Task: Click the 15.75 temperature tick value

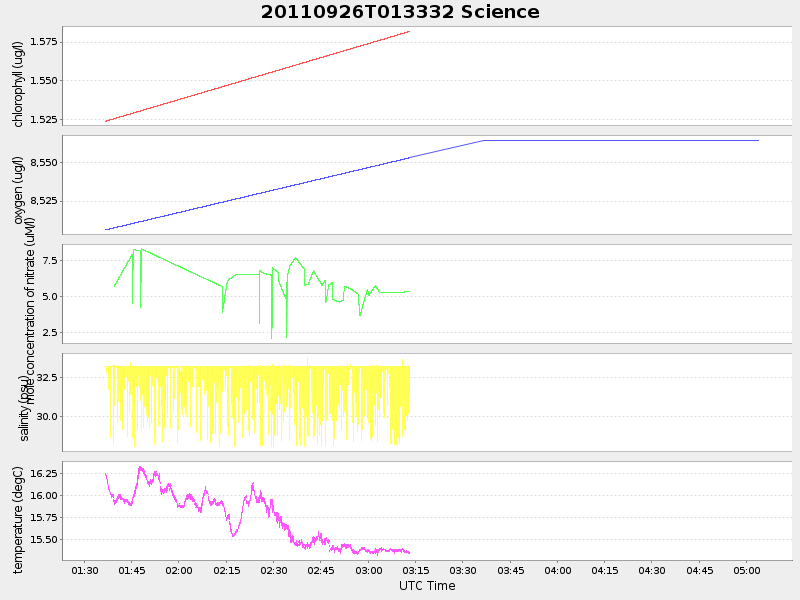Action: pos(44,517)
